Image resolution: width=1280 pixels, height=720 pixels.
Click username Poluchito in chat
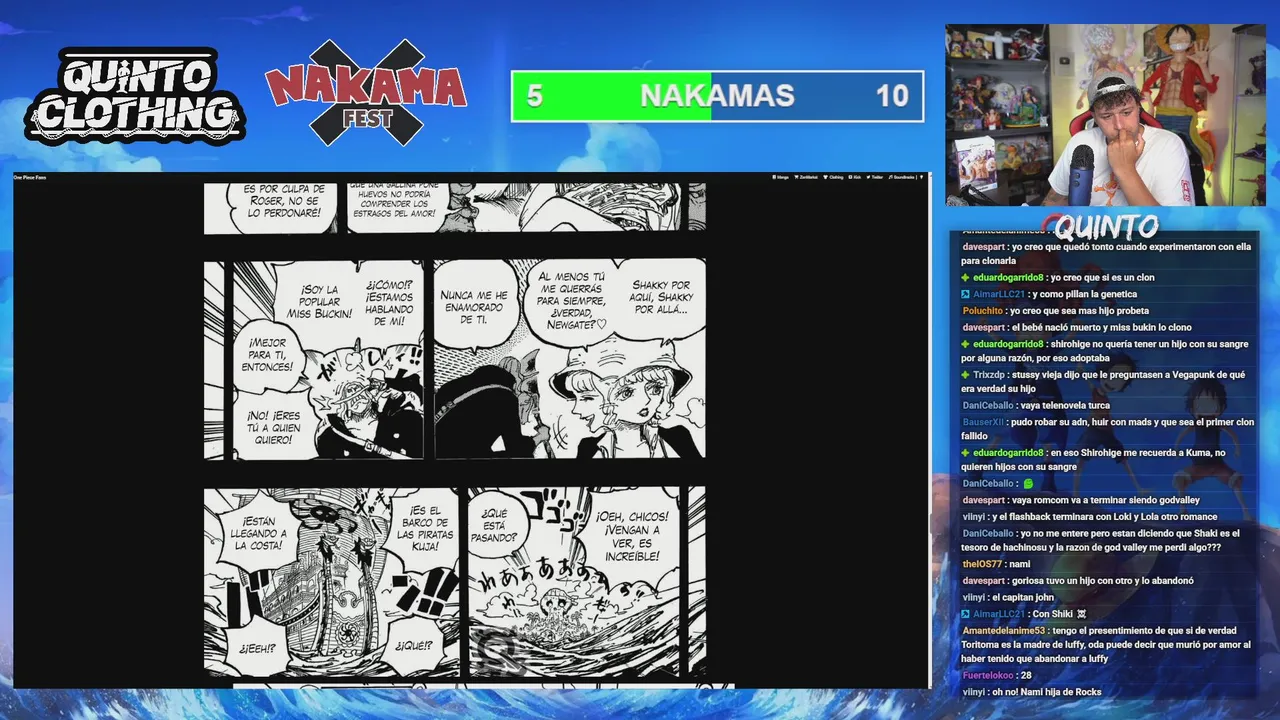pos(982,311)
